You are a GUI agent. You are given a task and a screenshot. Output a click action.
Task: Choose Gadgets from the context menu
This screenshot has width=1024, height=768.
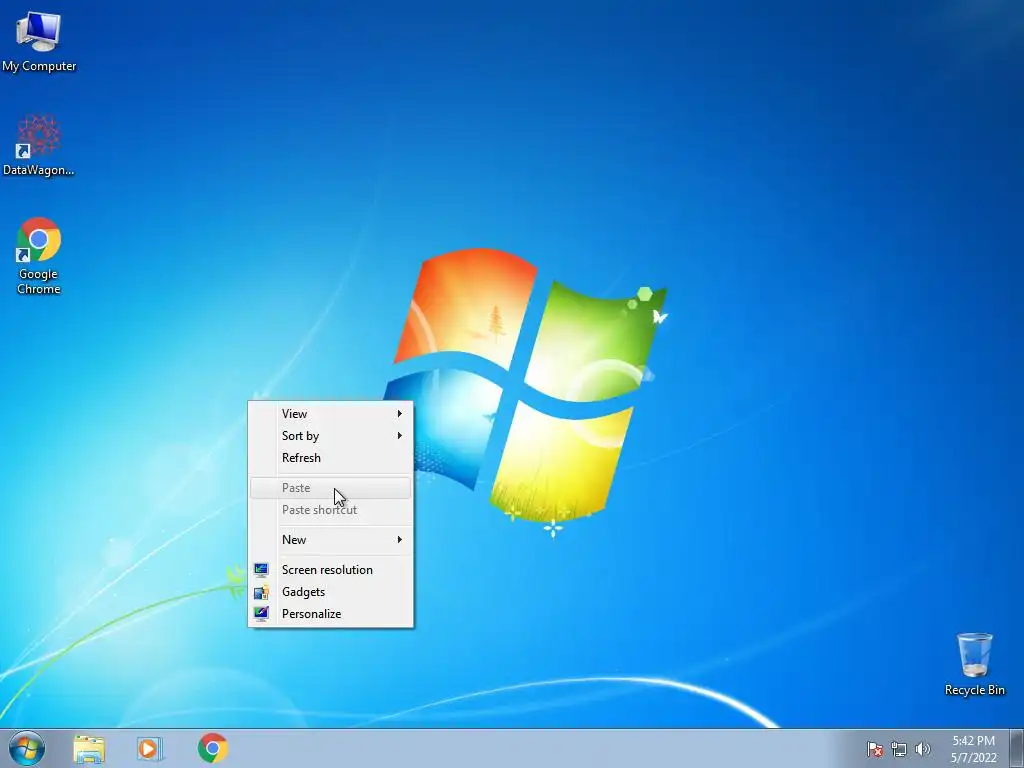point(330,592)
